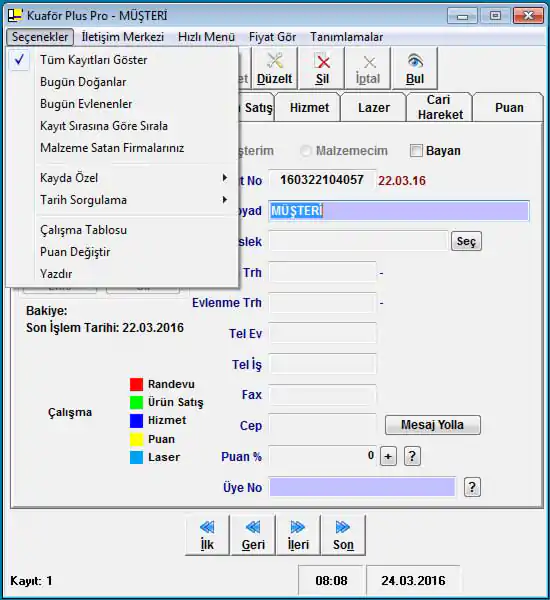Choose Yazdır to print

tap(122, 274)
